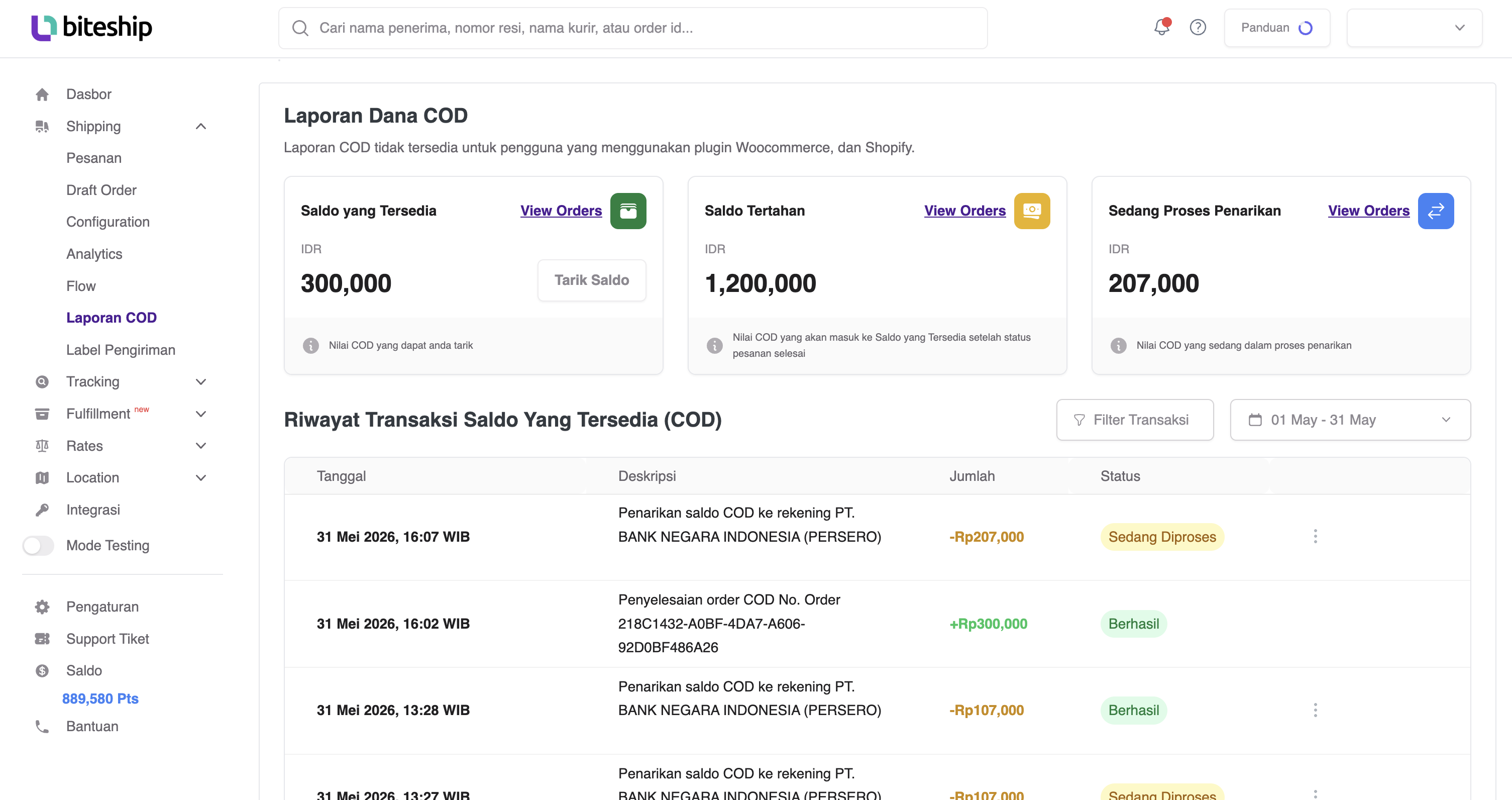Expand the Fulfillment menu chevron
The width and height of the screenshot is (1512, 800).
click(x=201, y=414)
